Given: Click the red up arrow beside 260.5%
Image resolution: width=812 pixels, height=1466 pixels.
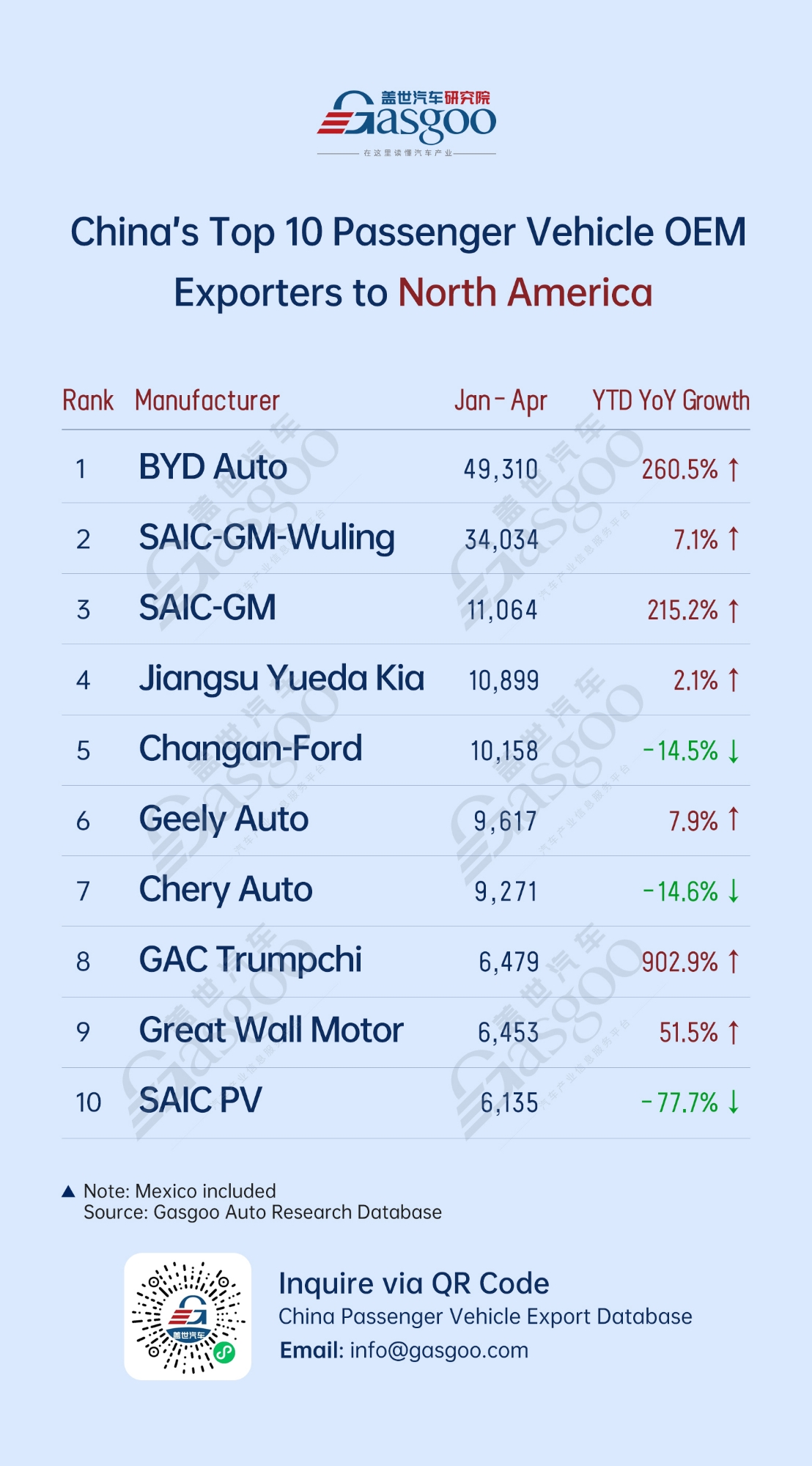Looking at the screenshot, I should (x=734, y=469).
